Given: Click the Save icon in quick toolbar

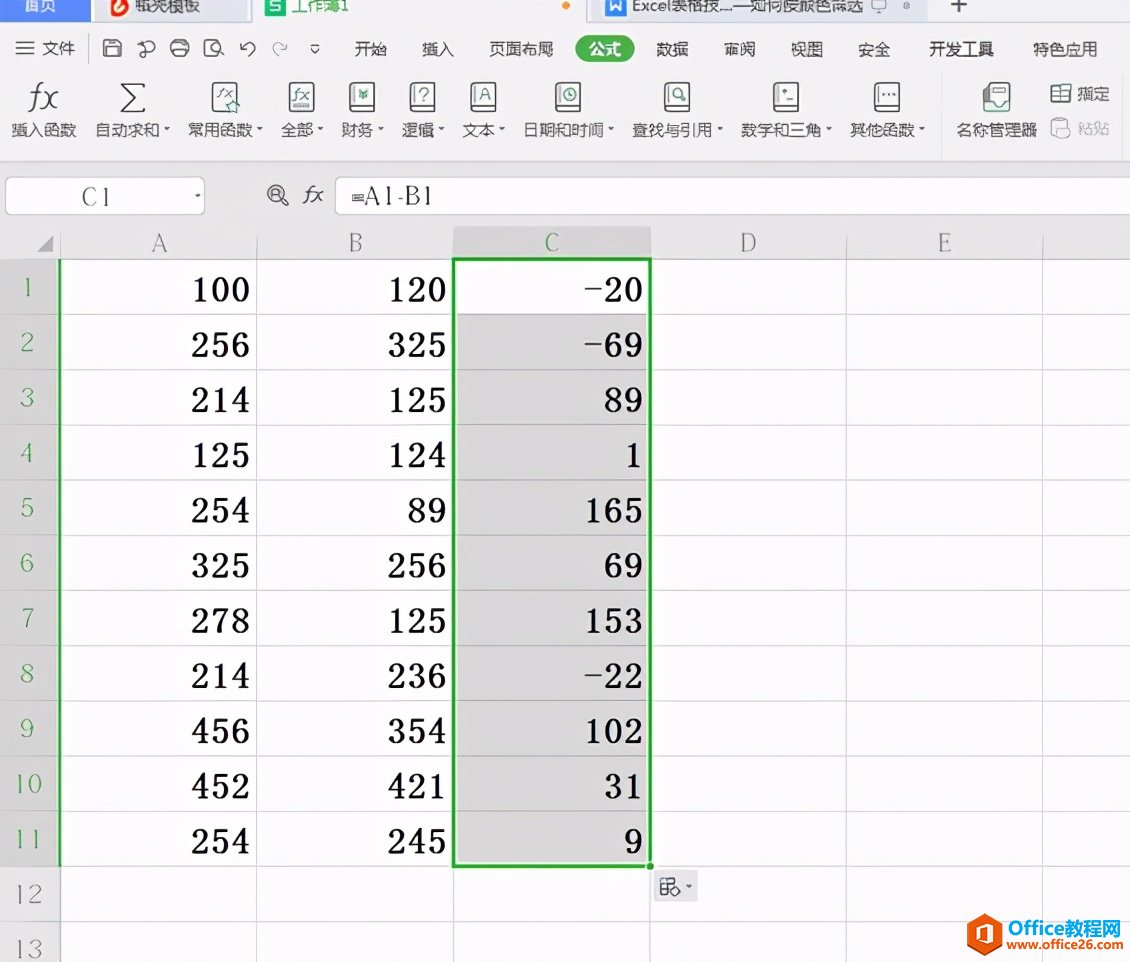Looking at the screenshot, I should click(x=113, y=48).
